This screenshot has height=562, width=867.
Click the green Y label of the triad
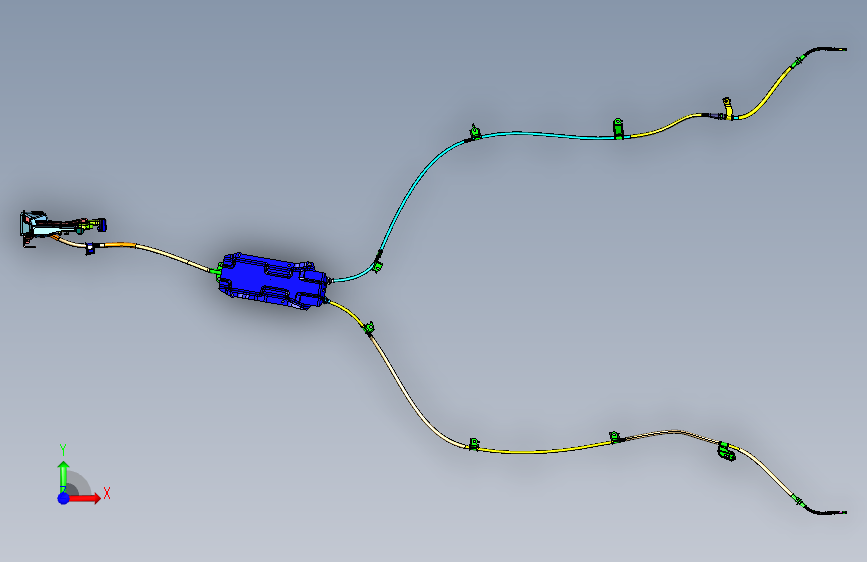[x=63, y=449]
